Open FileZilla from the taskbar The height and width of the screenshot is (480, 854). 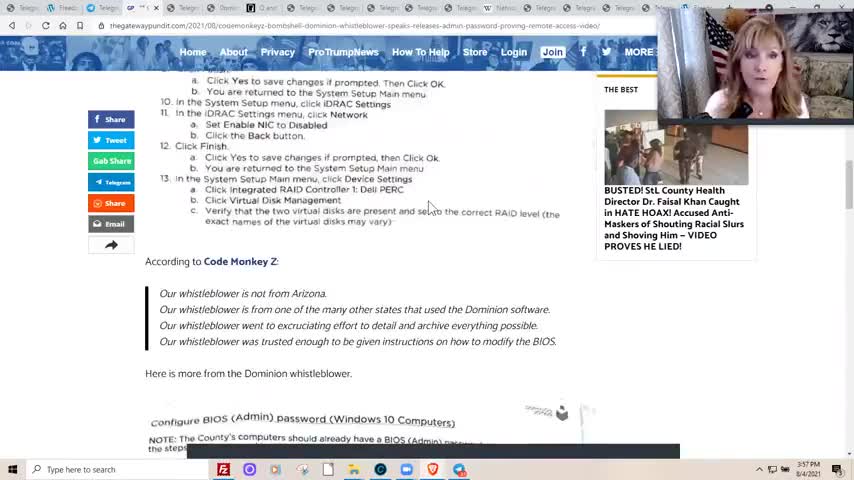tap(223, 469)
